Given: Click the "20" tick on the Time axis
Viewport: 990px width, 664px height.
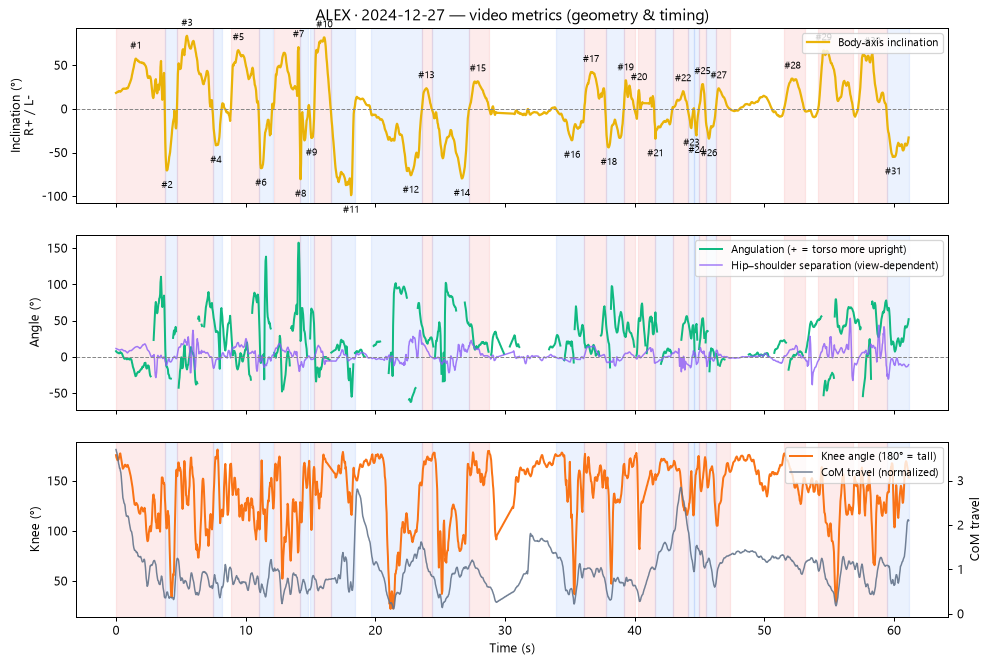Looking at the screenshot, I should point(376,630).
